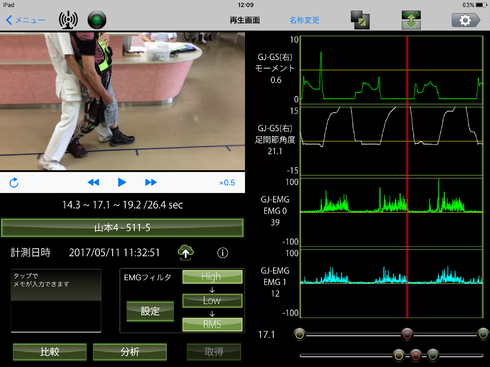The image size is (490, 367).
Task: Click the reload video circular arrow
Action: 14,183
